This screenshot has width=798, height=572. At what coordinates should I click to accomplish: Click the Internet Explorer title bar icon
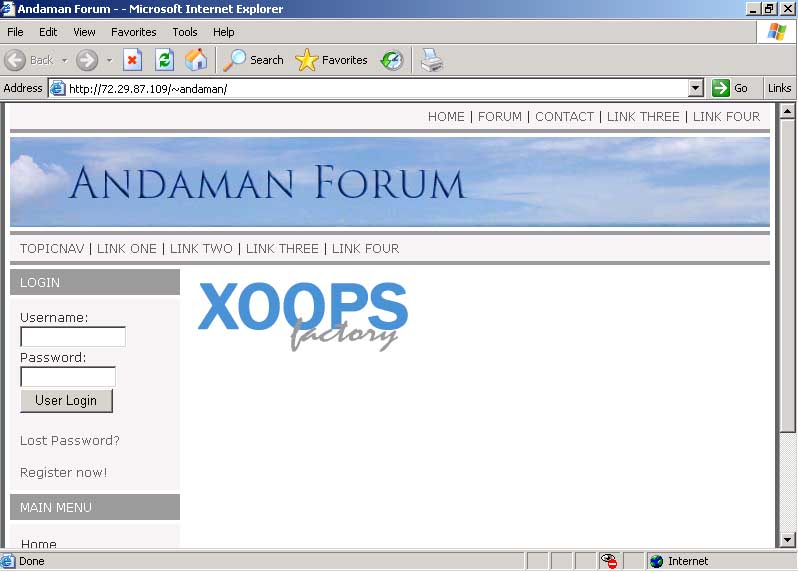click(x=8, y=9)
